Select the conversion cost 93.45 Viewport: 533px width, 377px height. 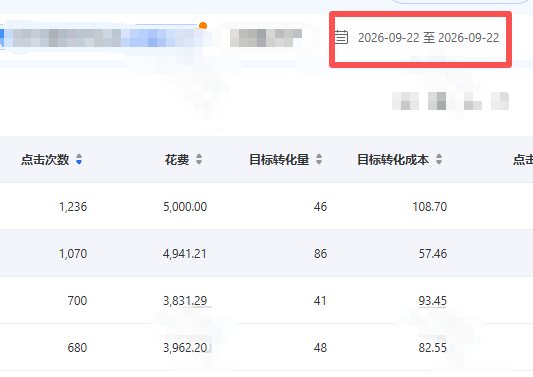coord(433,301)
